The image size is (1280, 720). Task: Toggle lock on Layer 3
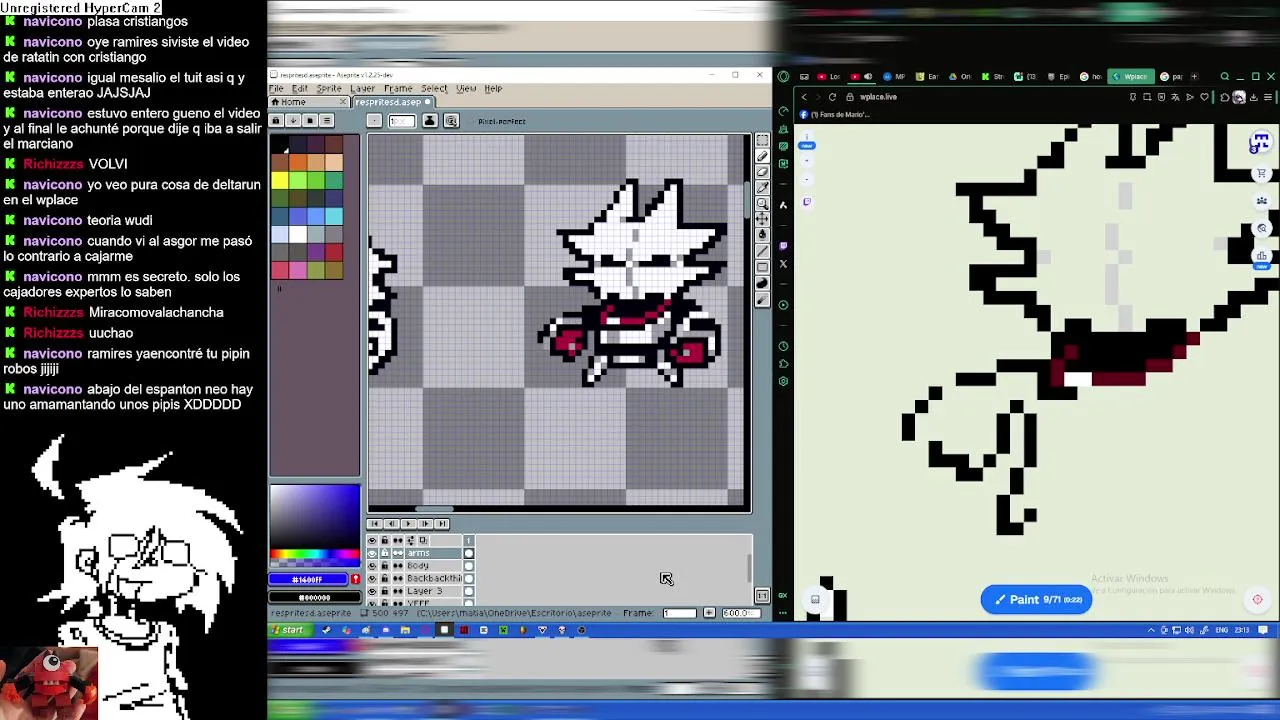click(x=385, y=591)
